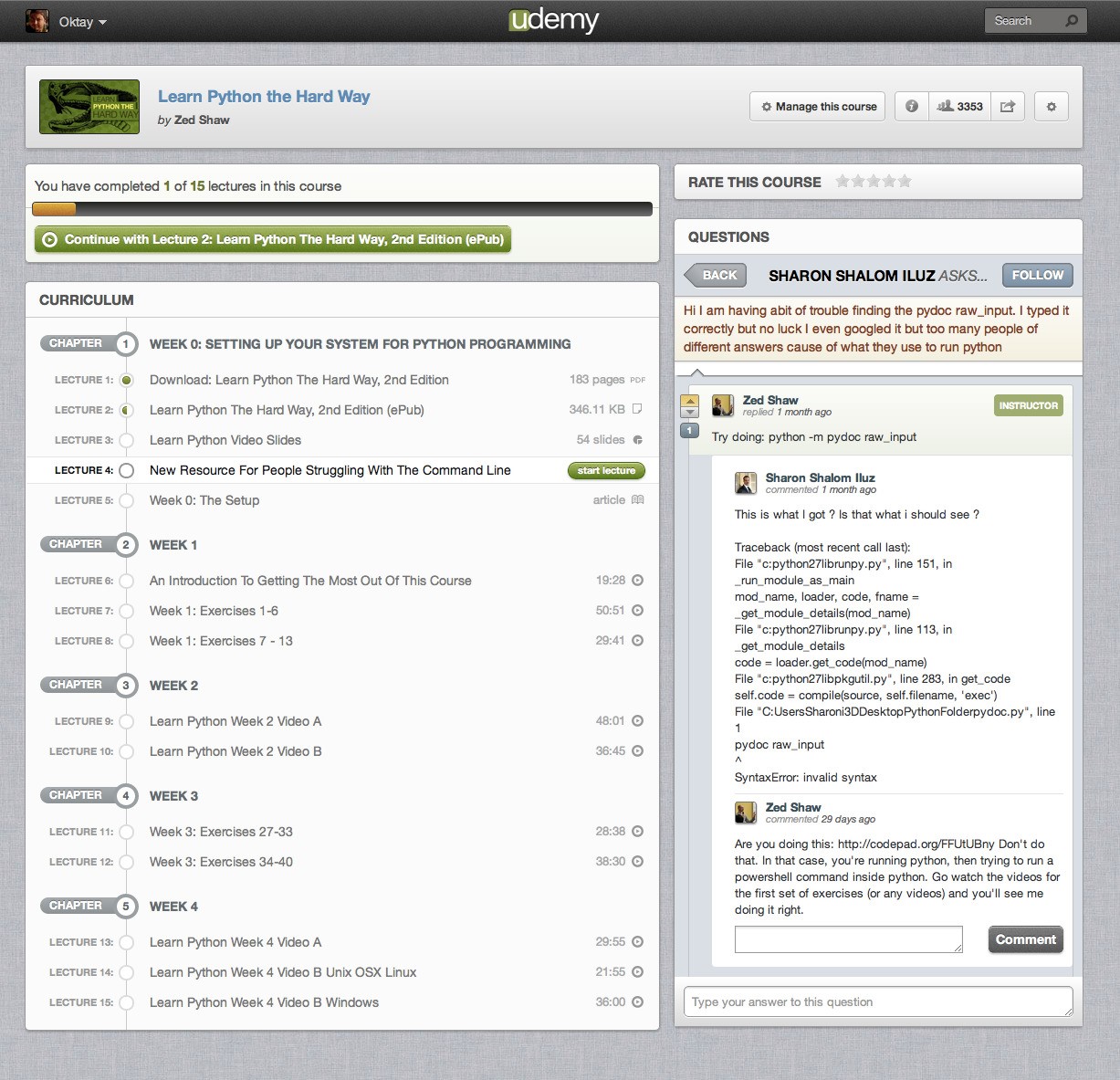Select the Chapter 2 header badge
Image resolution: width=1120 pixels, height=1080 pixels.
89,544
